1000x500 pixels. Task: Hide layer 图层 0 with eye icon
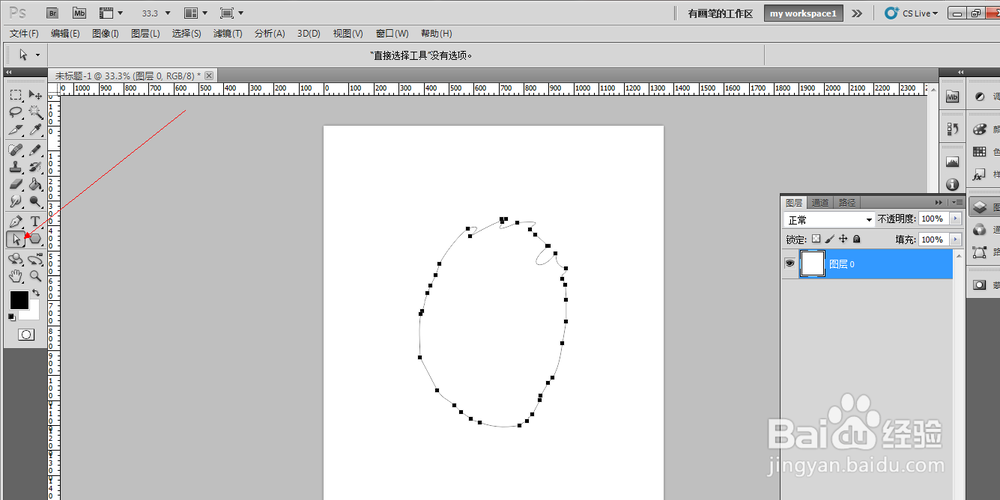pyautogui.click(x=790, y=263)
